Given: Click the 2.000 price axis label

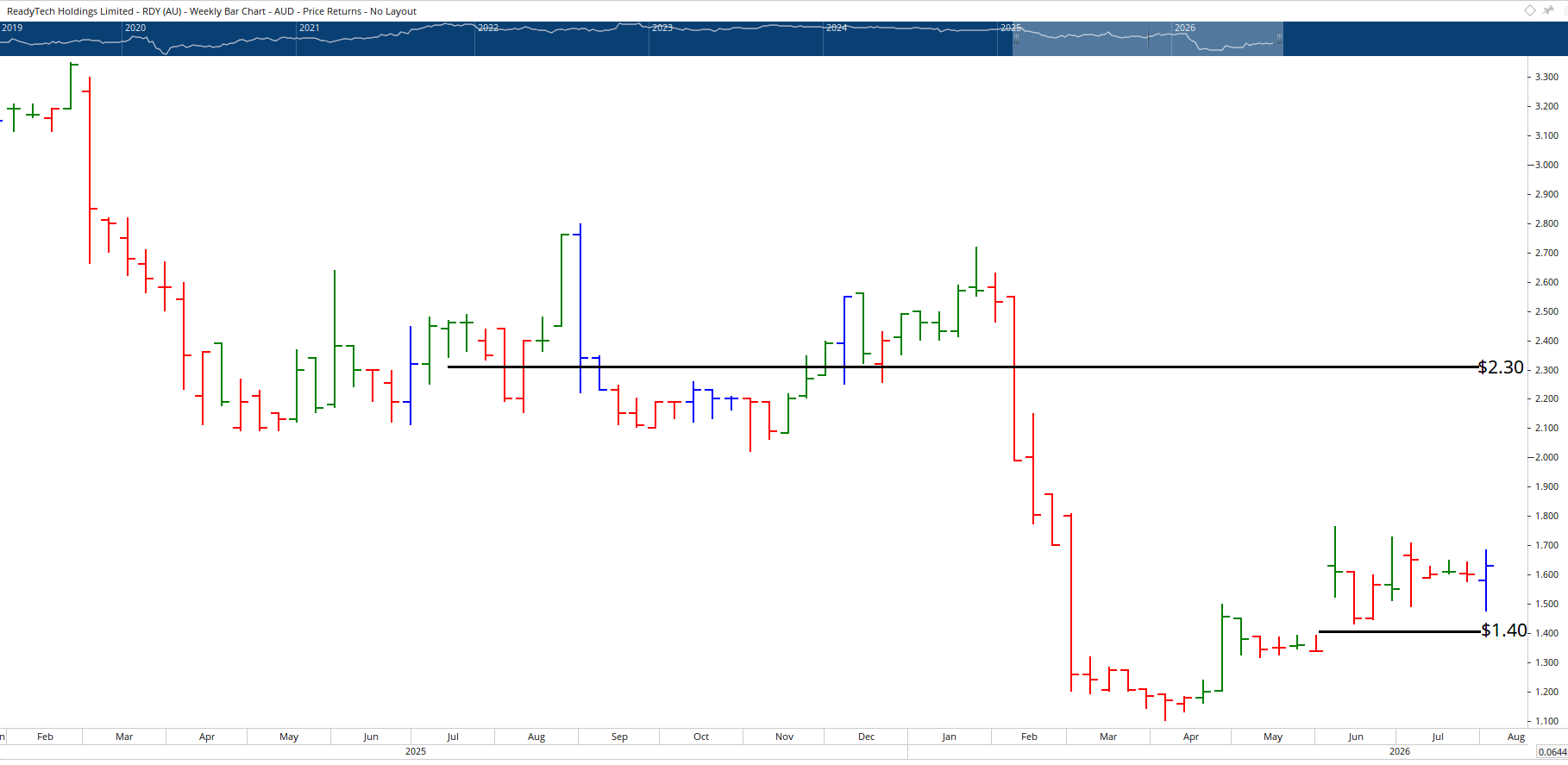Looking at the screenshot, I should tap(1546, 457).
